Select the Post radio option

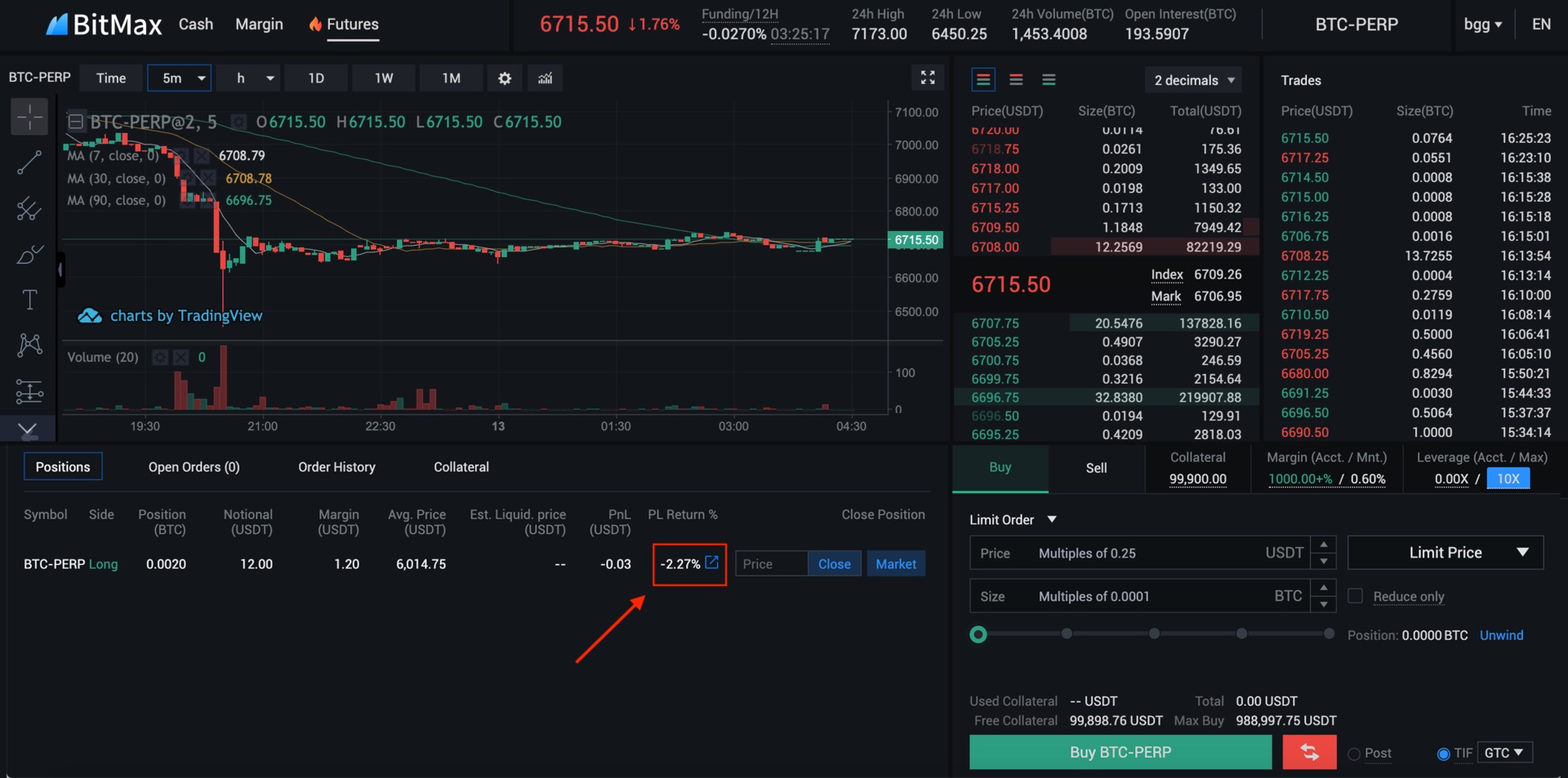tap(1354, 754)
